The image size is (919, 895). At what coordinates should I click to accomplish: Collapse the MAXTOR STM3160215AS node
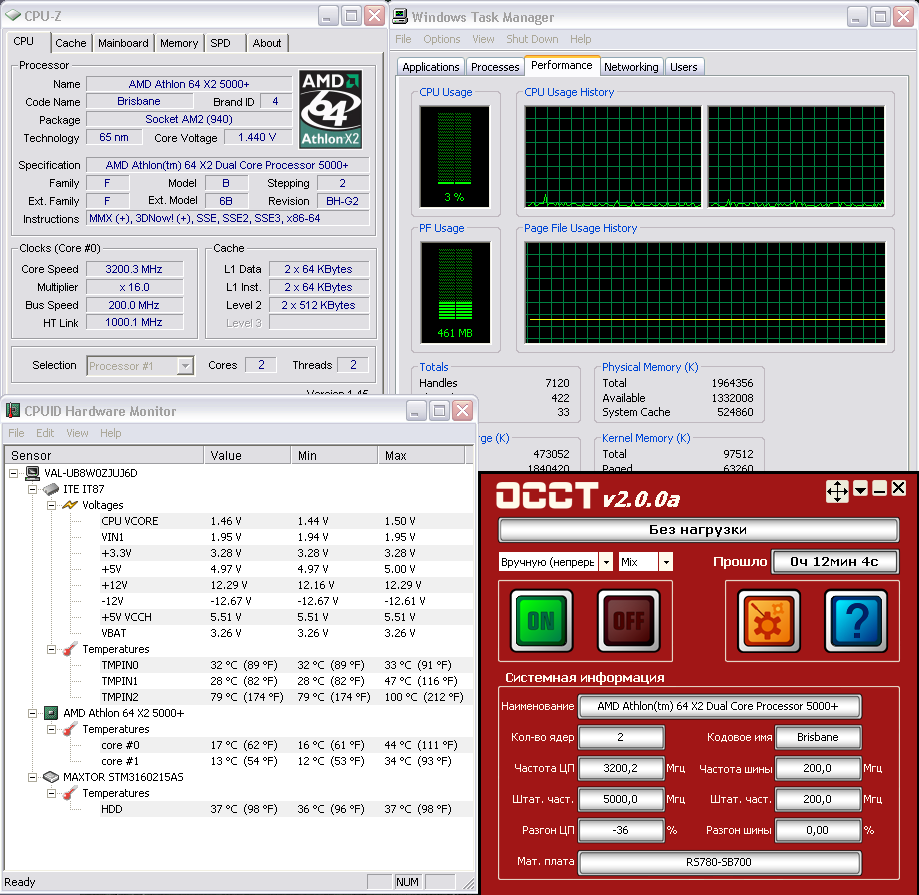[x=32, y=777]
